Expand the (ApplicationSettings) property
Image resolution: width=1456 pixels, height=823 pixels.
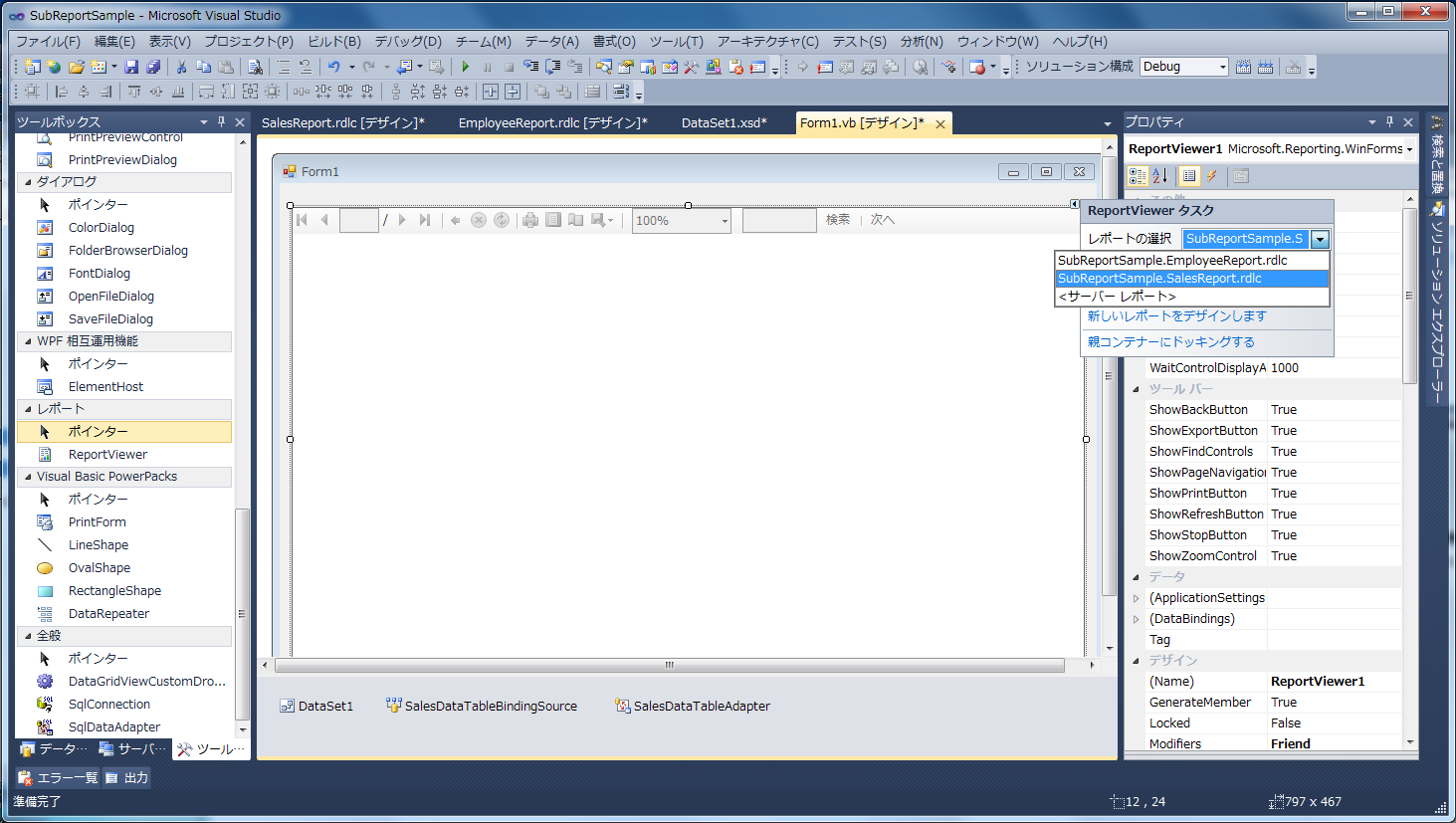click(x=1136, y=598)
